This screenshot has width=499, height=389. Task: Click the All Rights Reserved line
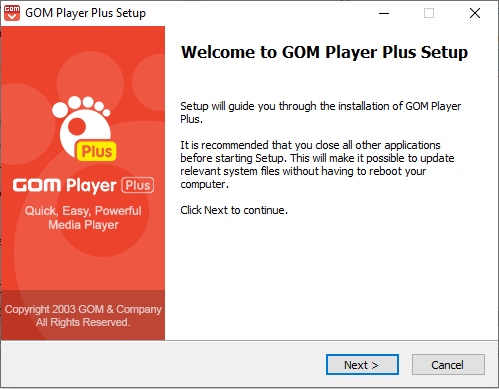[83, 322]
